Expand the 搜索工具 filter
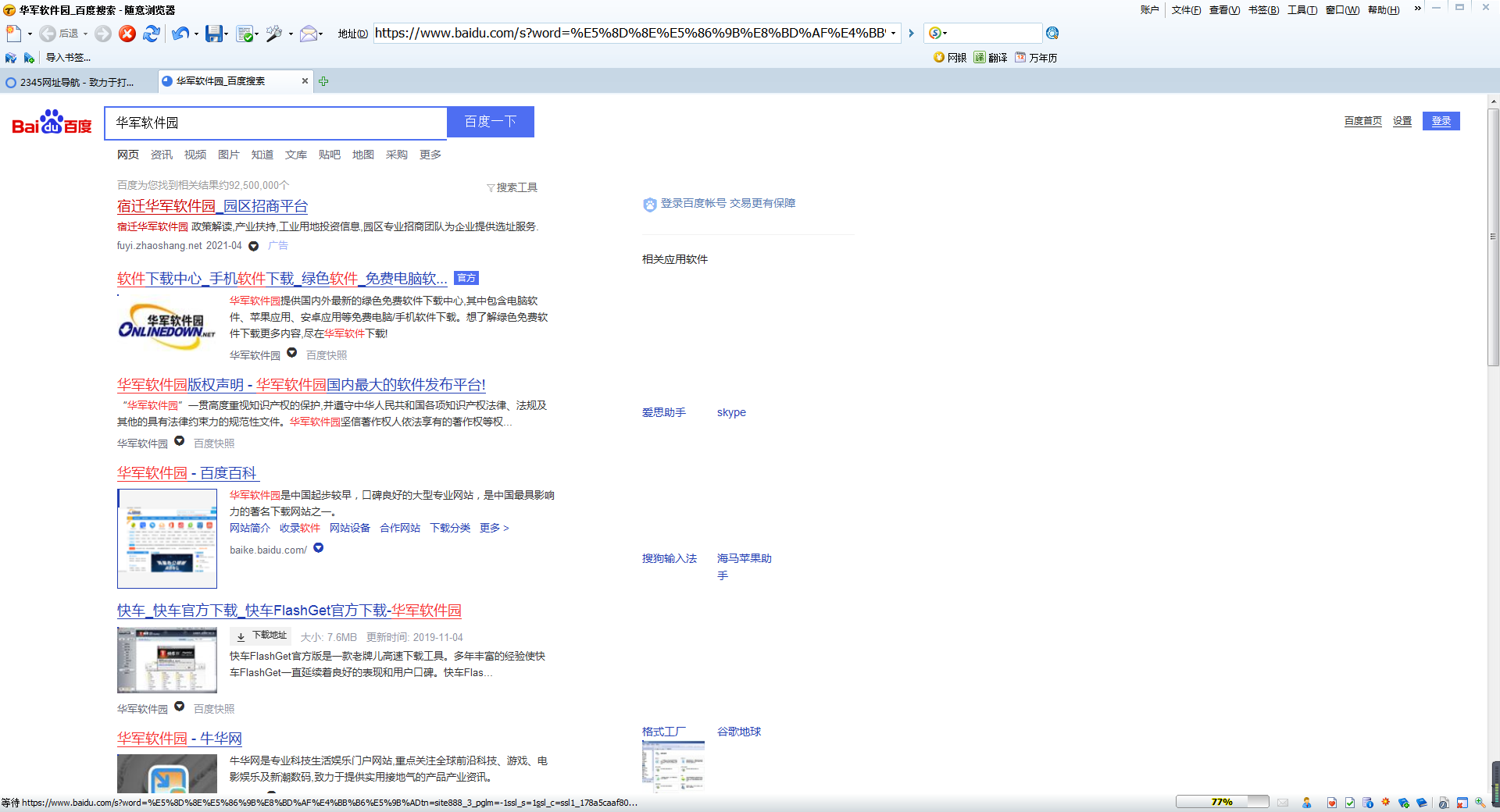This screenshot has width=1500, height=812. point(512,187)
